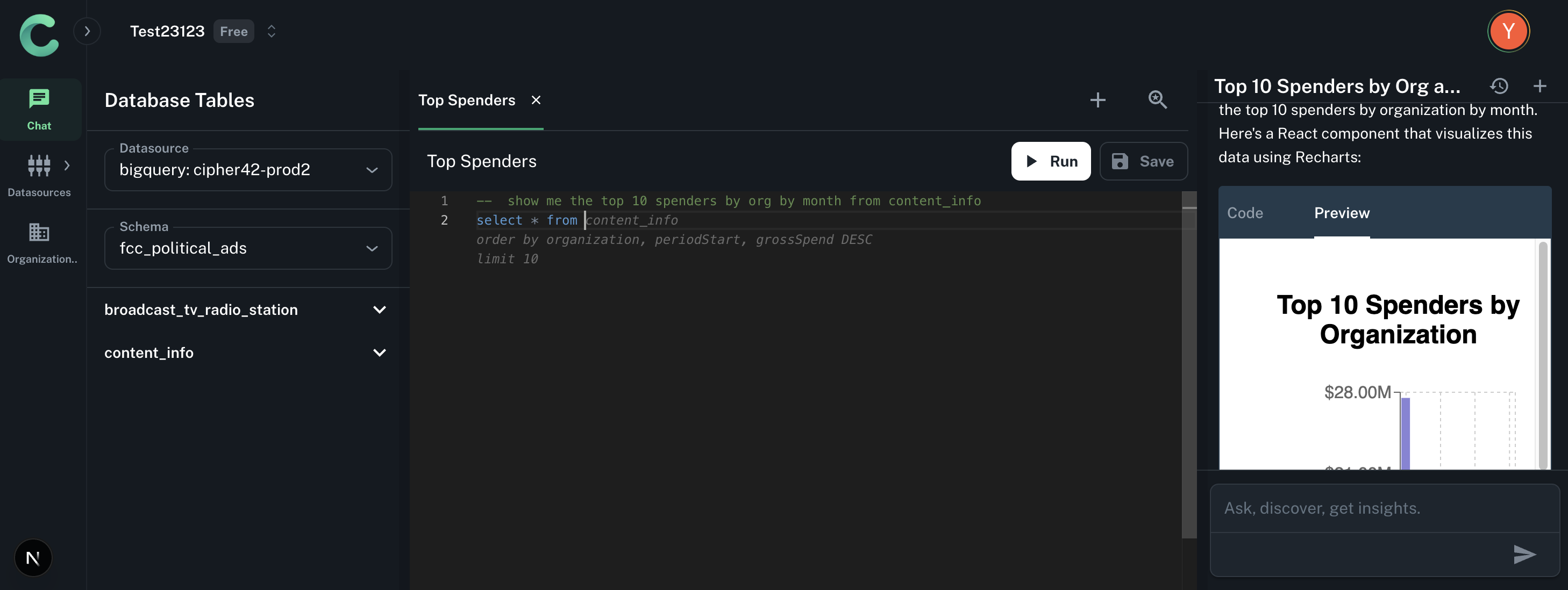The image size is (1568, 590).
Task: Select the content_info table name
Action: click(x=148, y=353)
